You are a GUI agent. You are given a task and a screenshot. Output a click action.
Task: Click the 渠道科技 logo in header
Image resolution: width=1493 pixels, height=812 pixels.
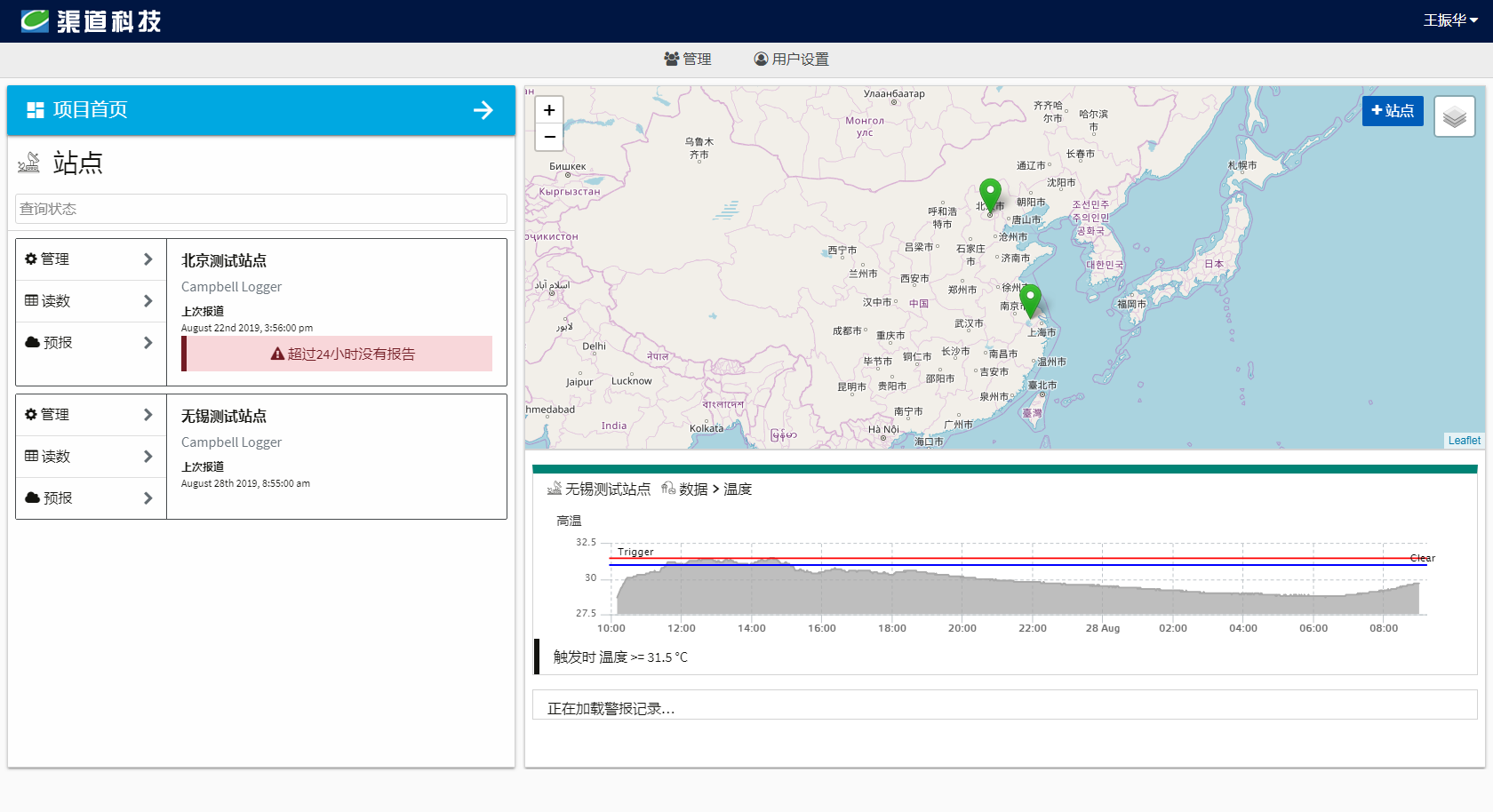click(x=91, y=21)
